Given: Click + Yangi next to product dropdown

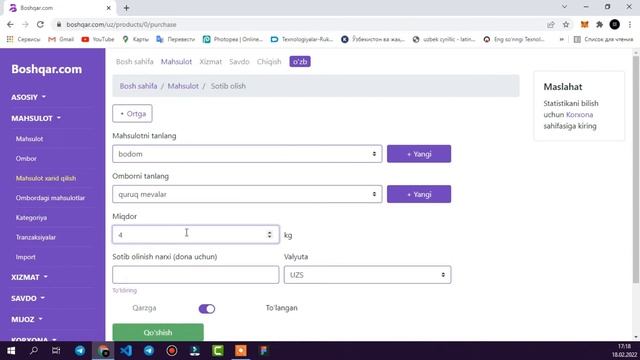Looking at the screenshot, I should [x=419, y=154].
